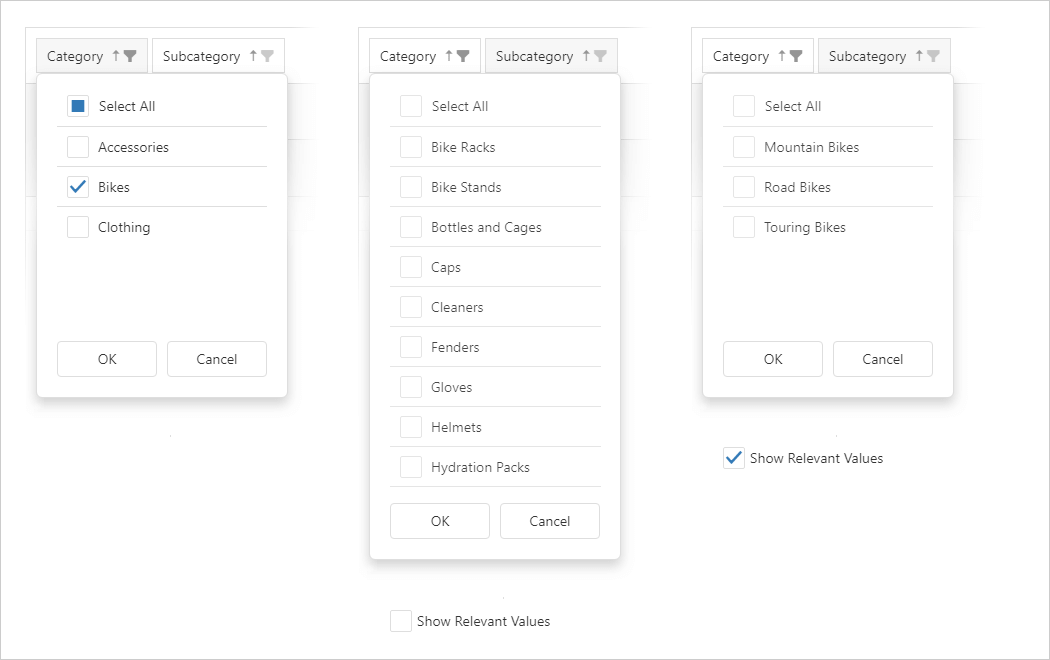Click the sort arrow on rightmost Category column

(783, 56)
